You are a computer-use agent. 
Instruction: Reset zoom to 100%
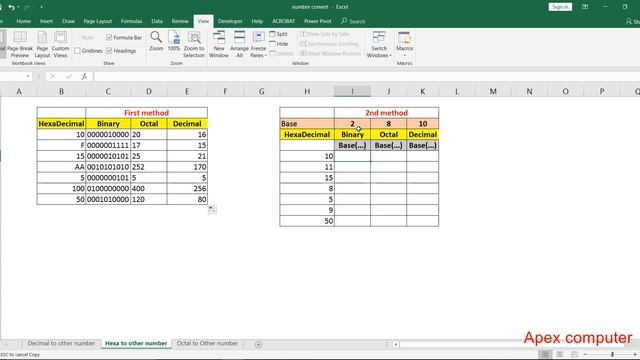coord(174,41)
